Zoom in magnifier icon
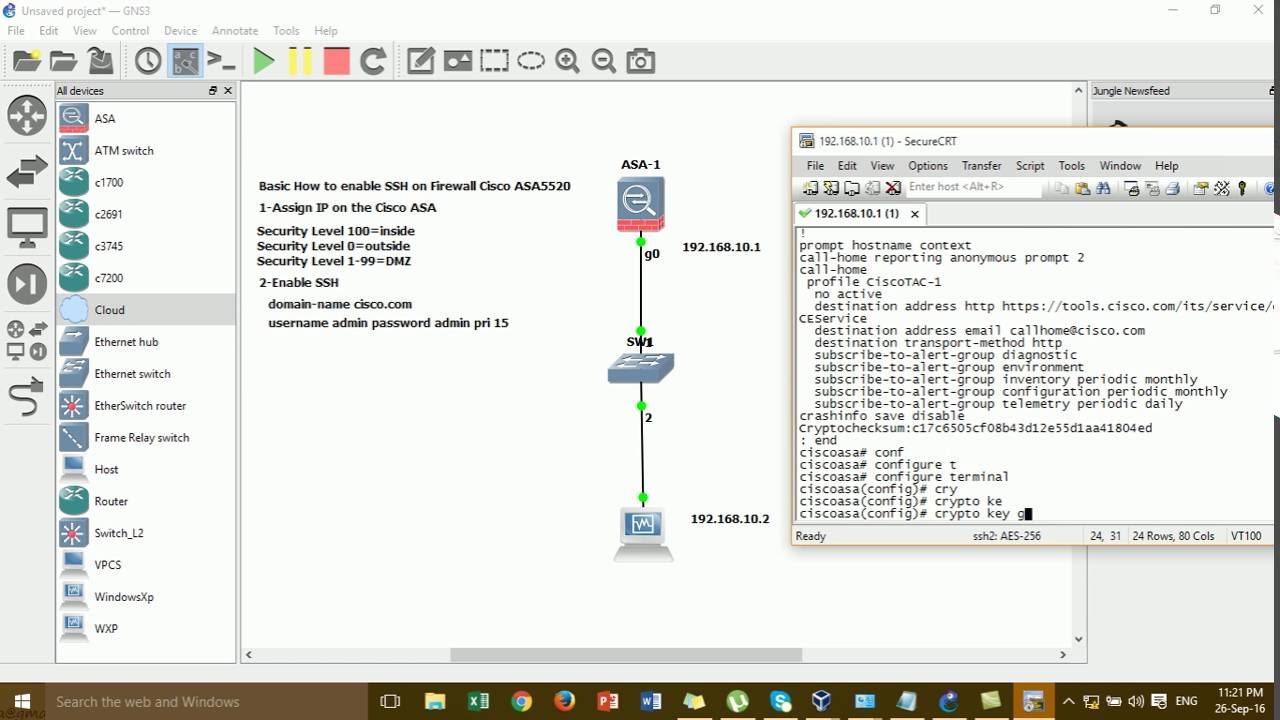This screenshot has height=720, width=1280. pyautogui.click(x=567, y=61)
